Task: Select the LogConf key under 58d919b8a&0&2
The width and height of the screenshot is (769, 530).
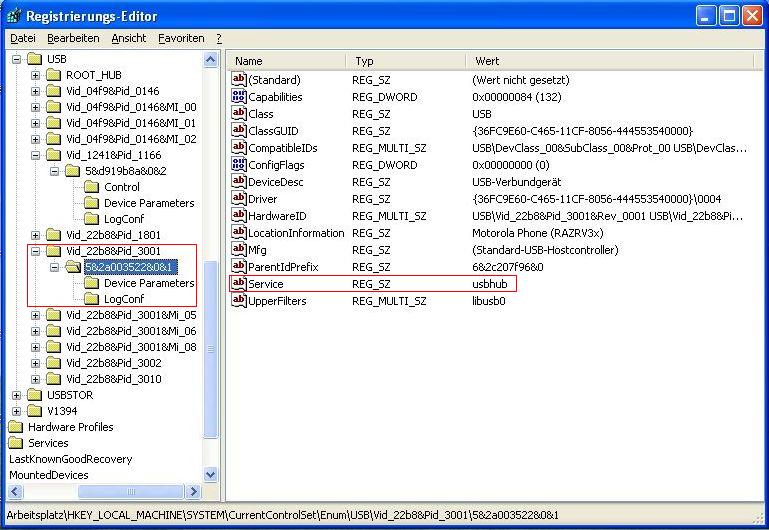Action: pos(124,219)
